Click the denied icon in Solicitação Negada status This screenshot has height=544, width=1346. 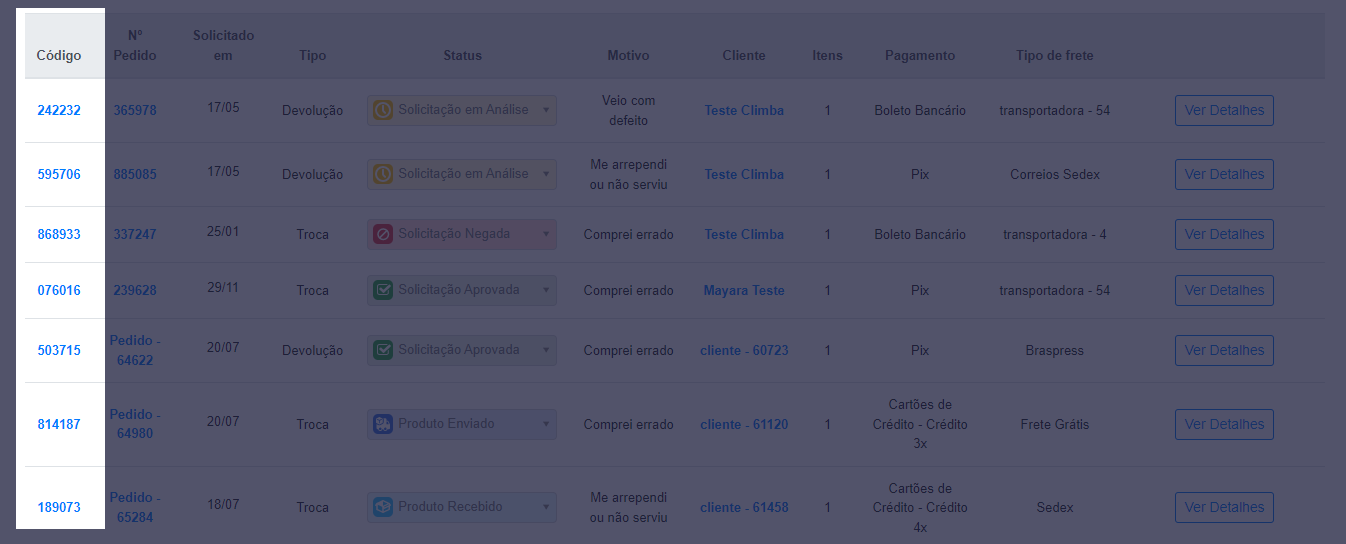click(383, 234)
